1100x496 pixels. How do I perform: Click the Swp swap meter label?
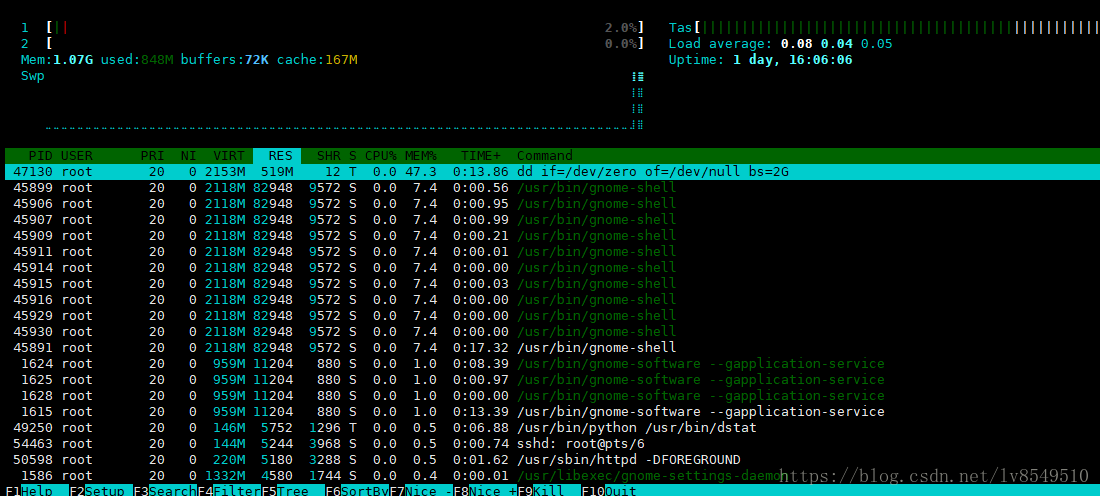[33, 76]
